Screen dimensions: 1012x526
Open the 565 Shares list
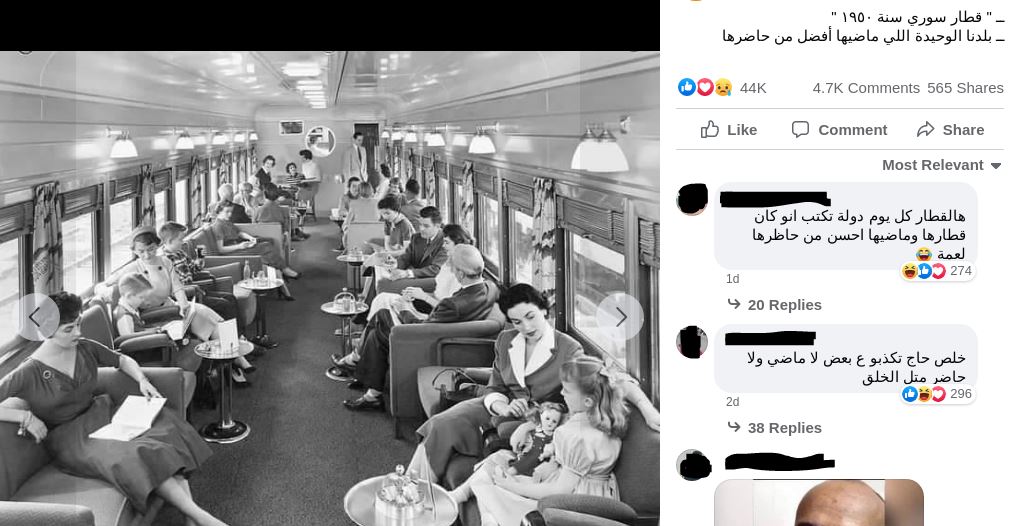[966, 88]
